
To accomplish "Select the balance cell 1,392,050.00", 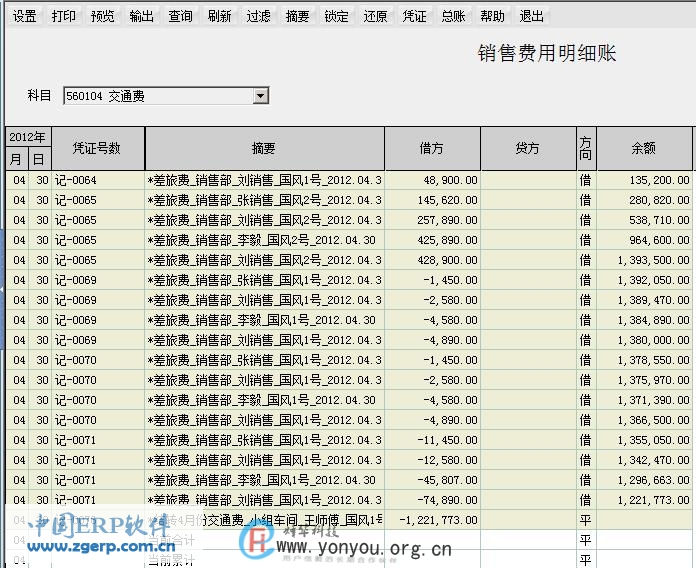I will coord(644,280).
